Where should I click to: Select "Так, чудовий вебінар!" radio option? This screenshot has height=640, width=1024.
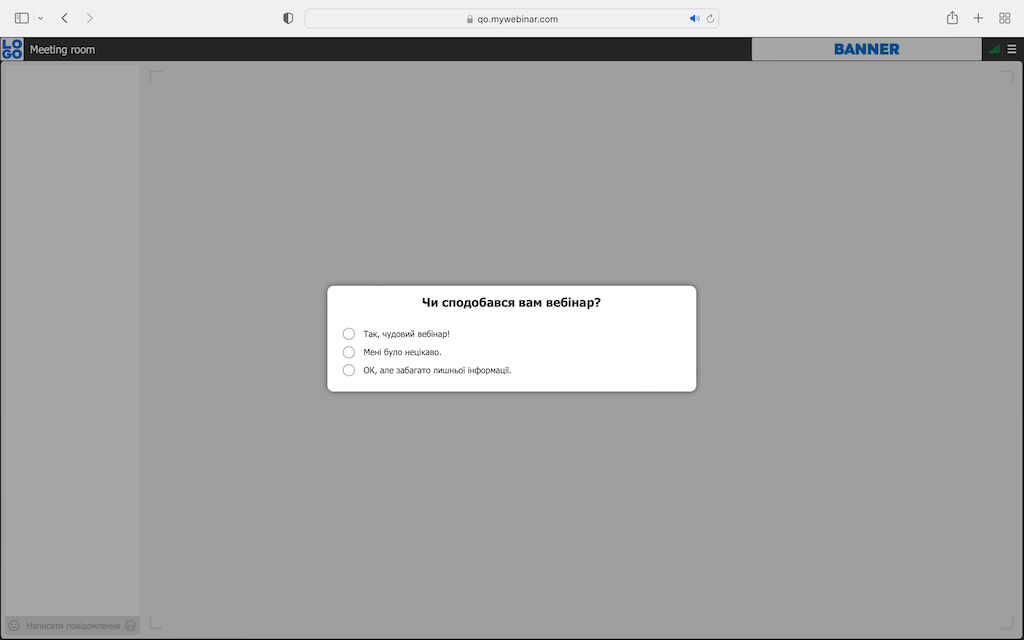(349, 334)
